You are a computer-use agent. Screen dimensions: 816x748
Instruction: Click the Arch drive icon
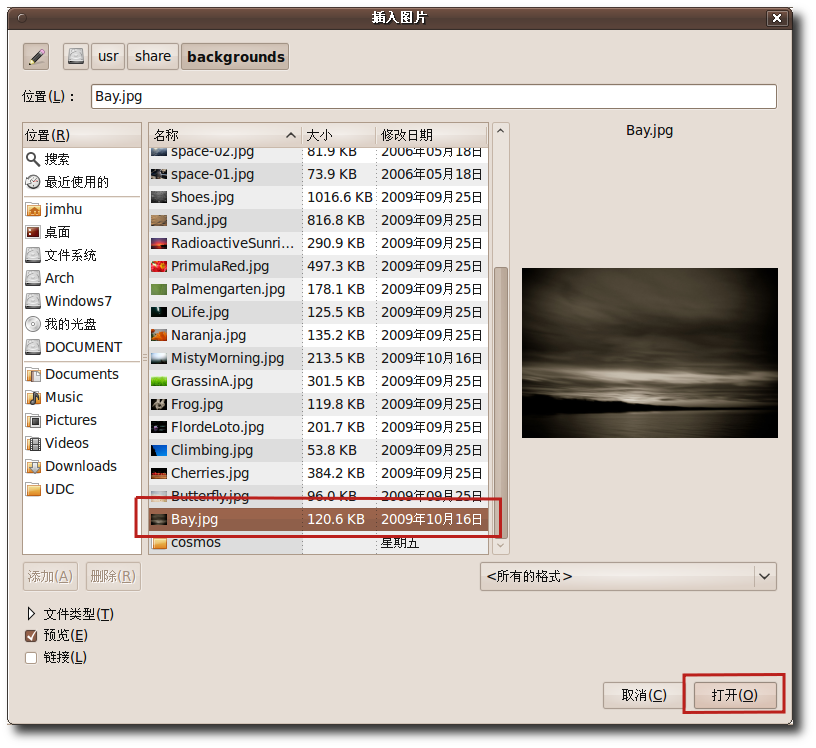33,278
